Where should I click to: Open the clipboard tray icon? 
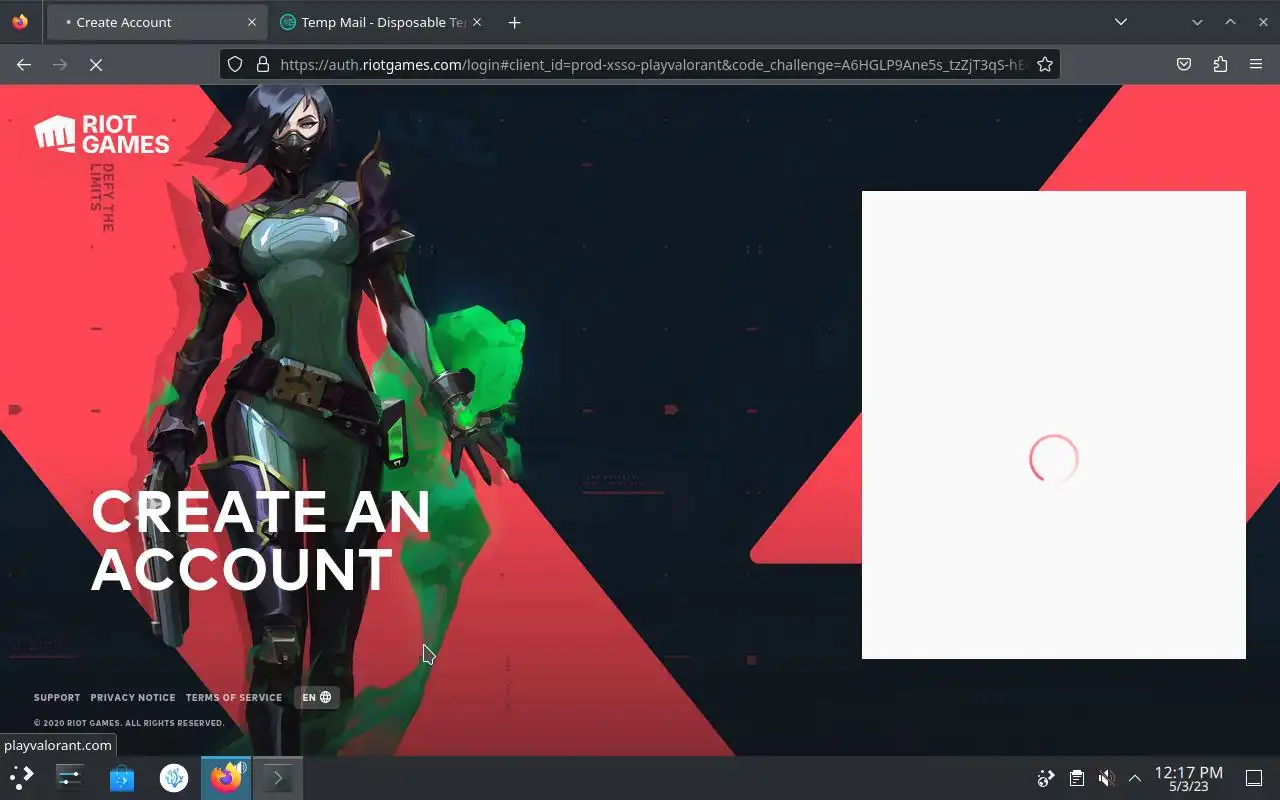click(1076, 778)
